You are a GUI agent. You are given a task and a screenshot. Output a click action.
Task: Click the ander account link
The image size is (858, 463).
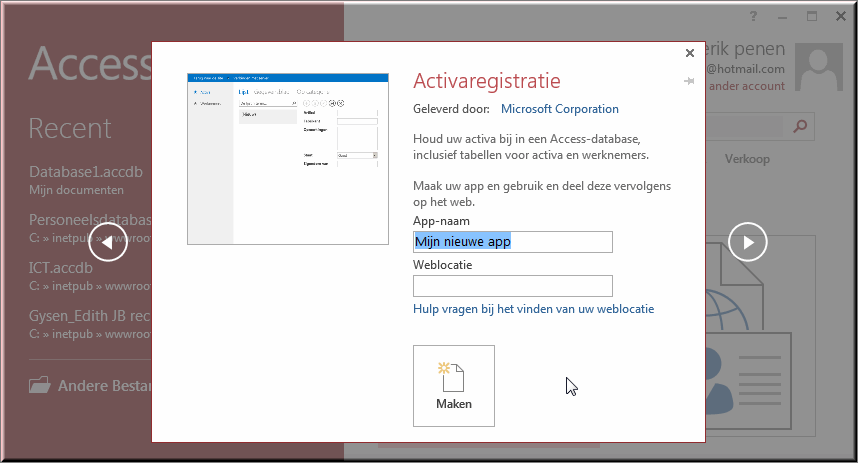[746, 86]
